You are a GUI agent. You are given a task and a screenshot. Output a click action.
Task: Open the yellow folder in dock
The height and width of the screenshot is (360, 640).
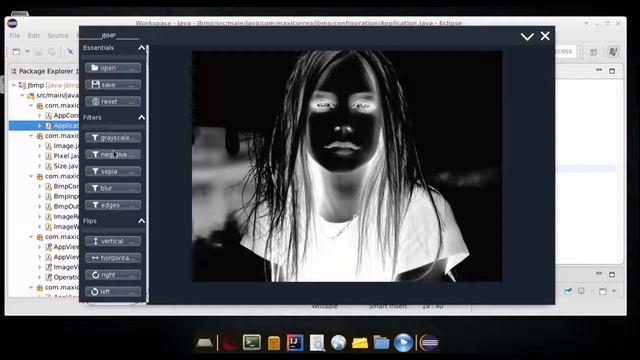pyautogui.click(x=360, y=343)
